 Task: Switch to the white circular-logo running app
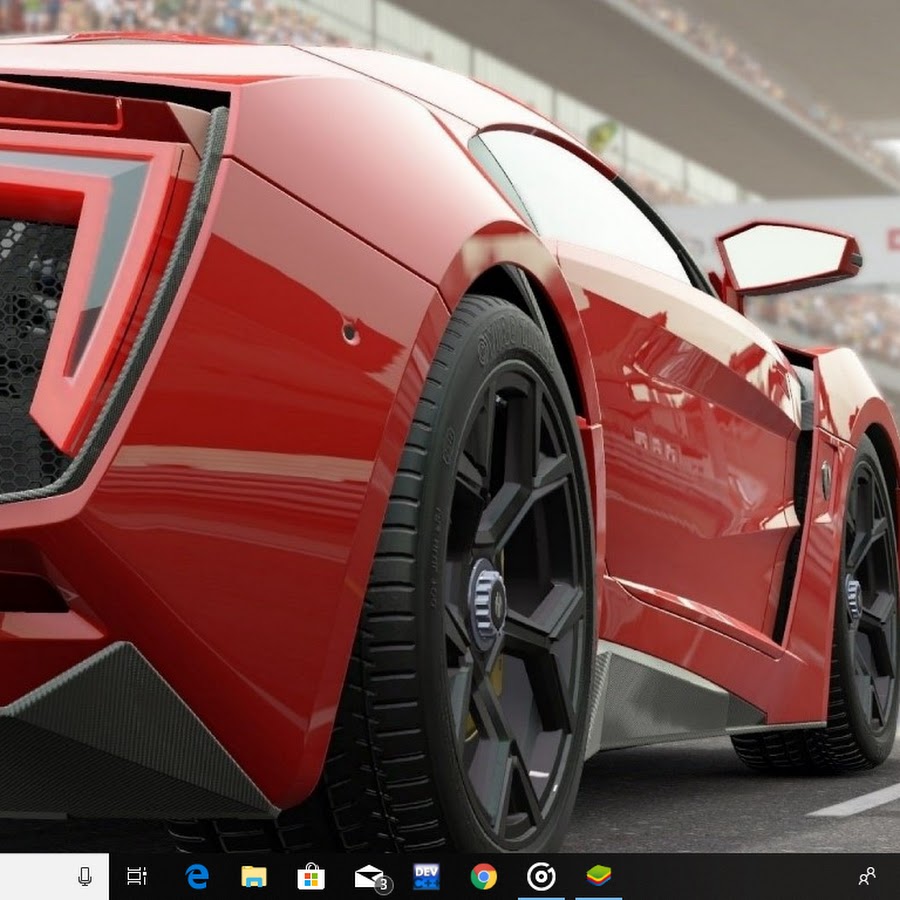point(541,876)
